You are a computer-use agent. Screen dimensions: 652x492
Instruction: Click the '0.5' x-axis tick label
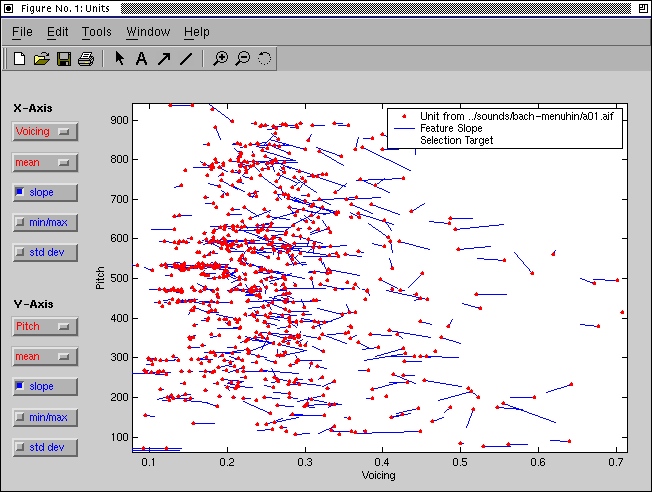(460, 462)
